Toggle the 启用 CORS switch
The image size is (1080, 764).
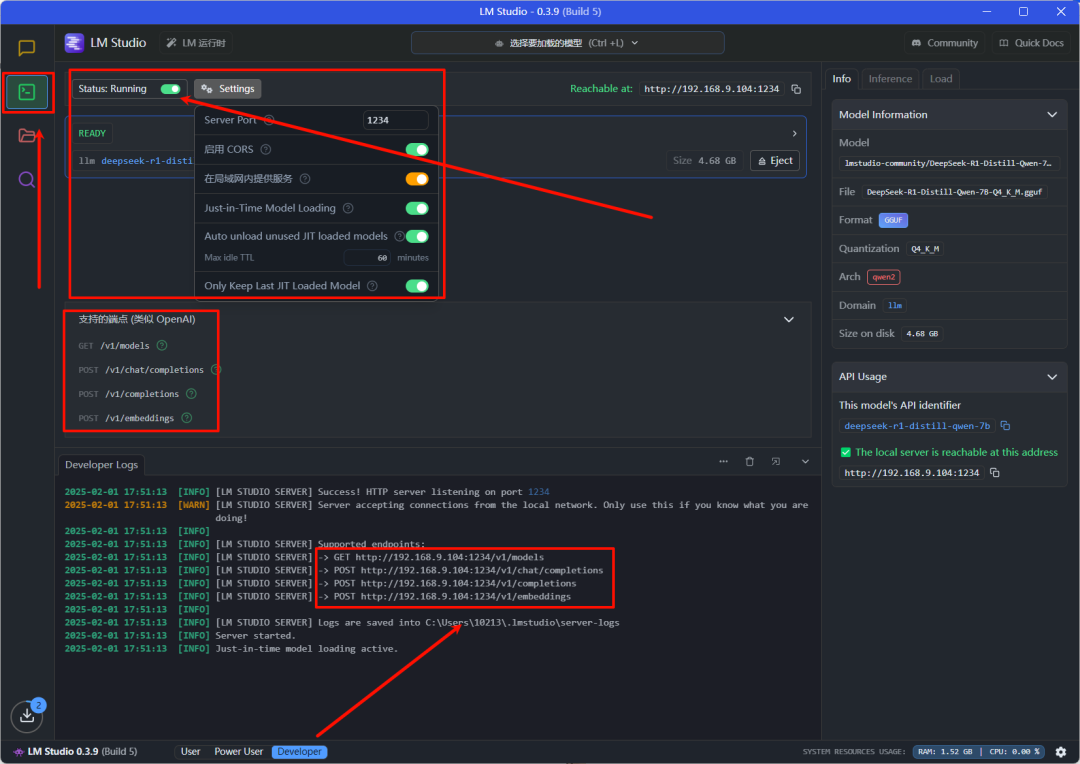click(417, 149)
